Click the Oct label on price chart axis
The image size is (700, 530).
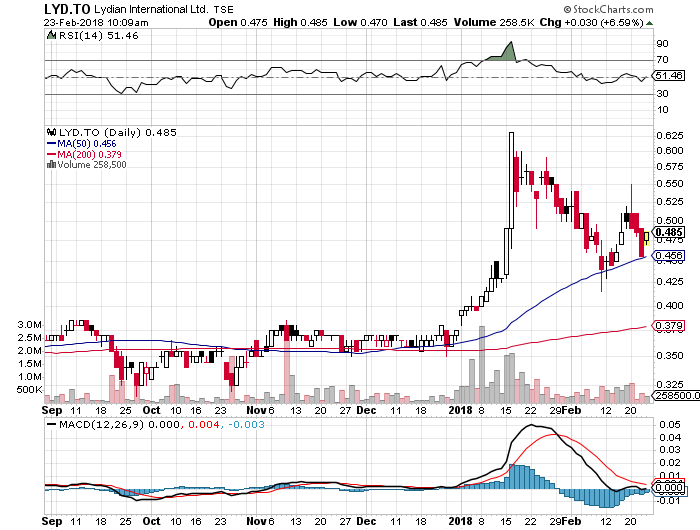[151, 410]
